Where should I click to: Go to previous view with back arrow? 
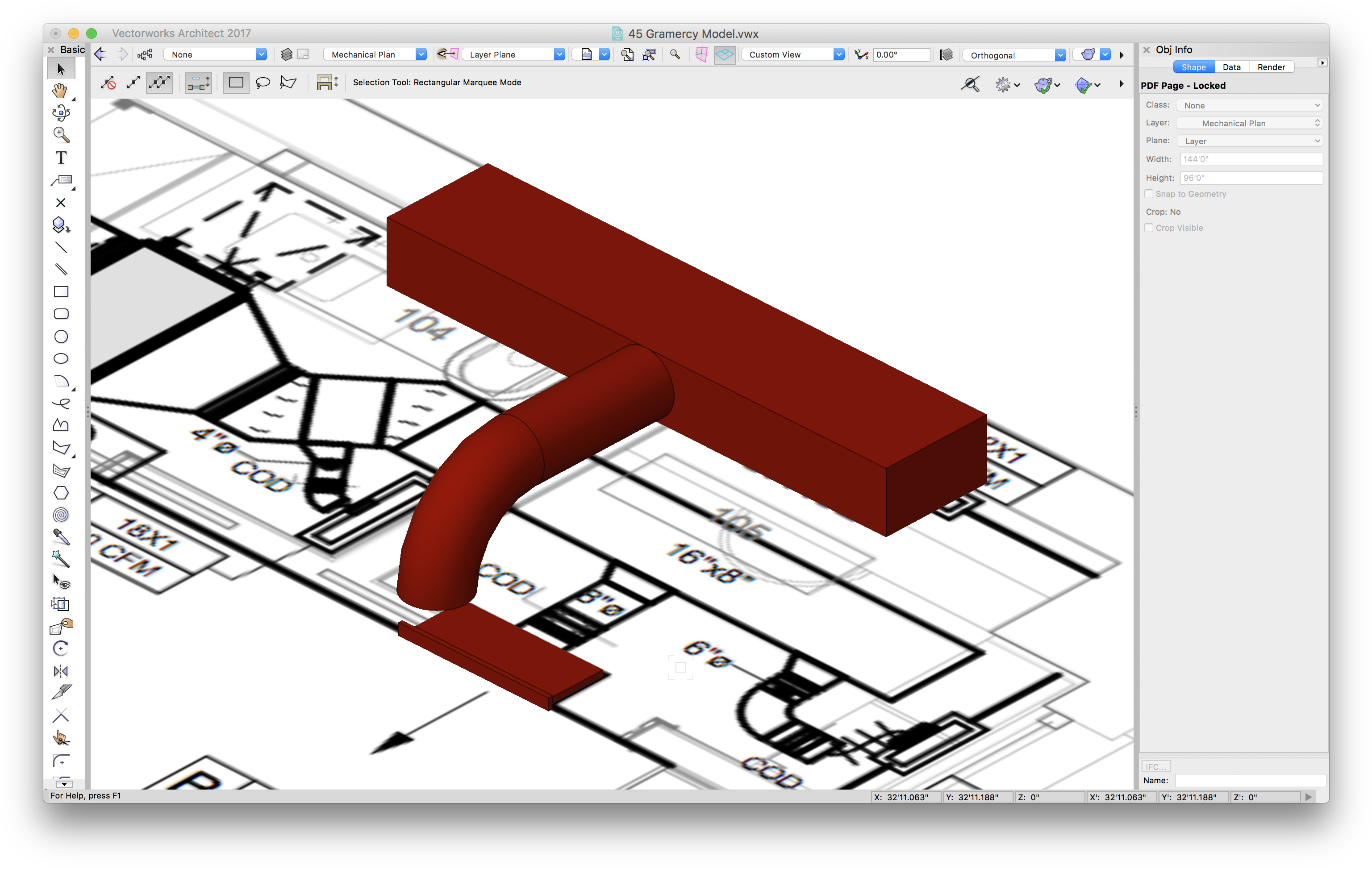pyautogui.click(x=100, y=54)
